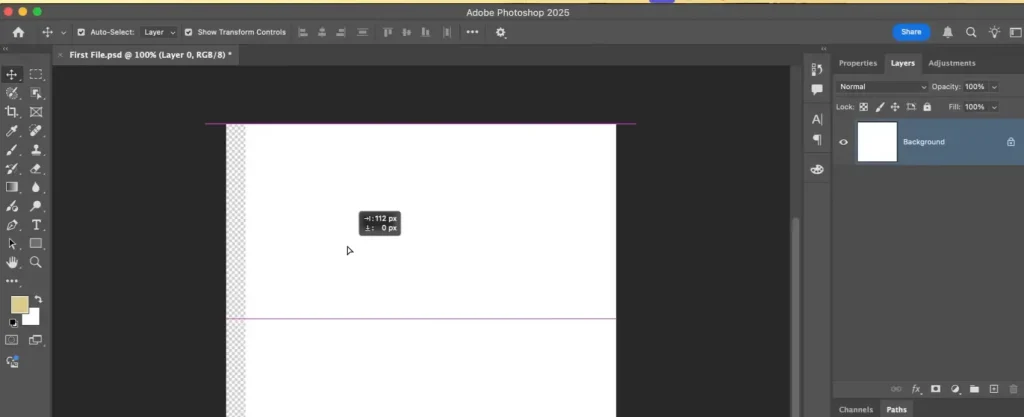1024x417 pixels.
Task: Select the Frame tool
Action: [36, 112]
